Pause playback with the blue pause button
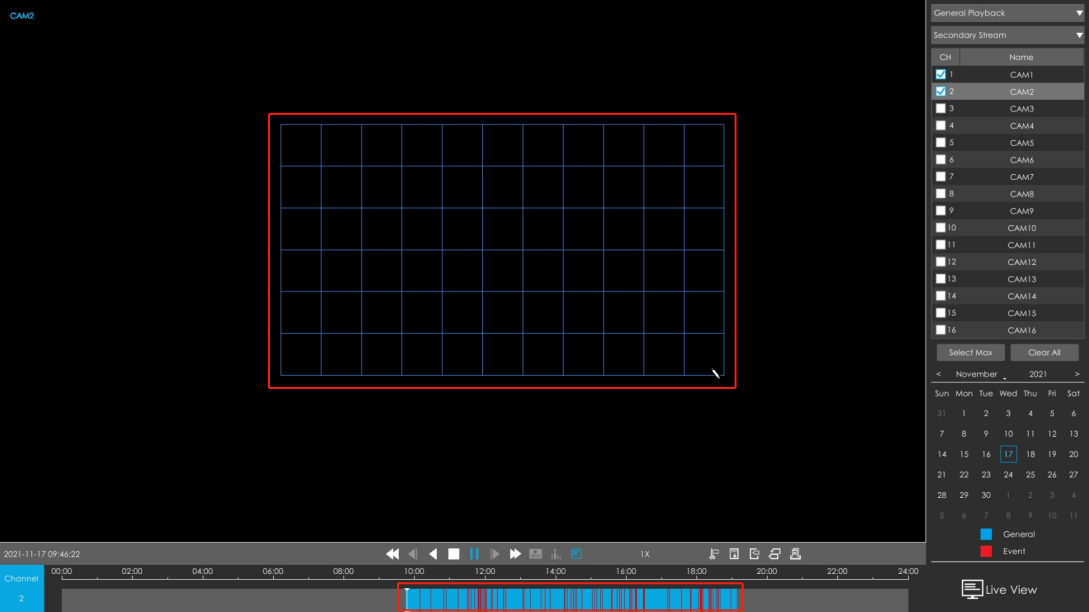This screenshot has width=1089, height=612. click(474, 554)
